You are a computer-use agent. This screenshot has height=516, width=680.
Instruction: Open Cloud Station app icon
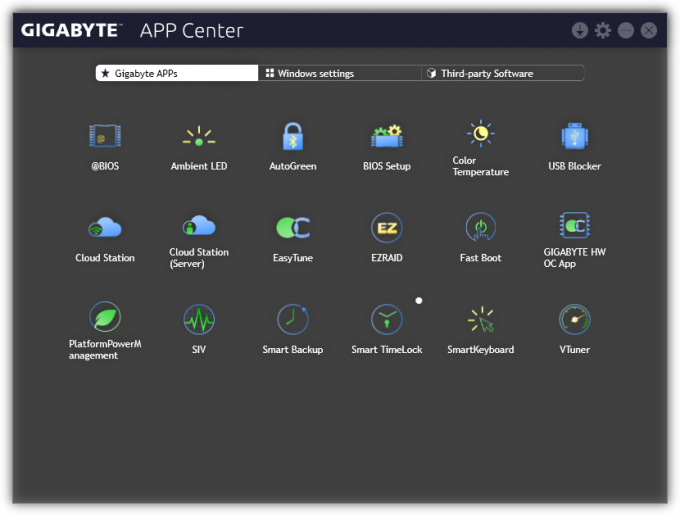[105, 227]
